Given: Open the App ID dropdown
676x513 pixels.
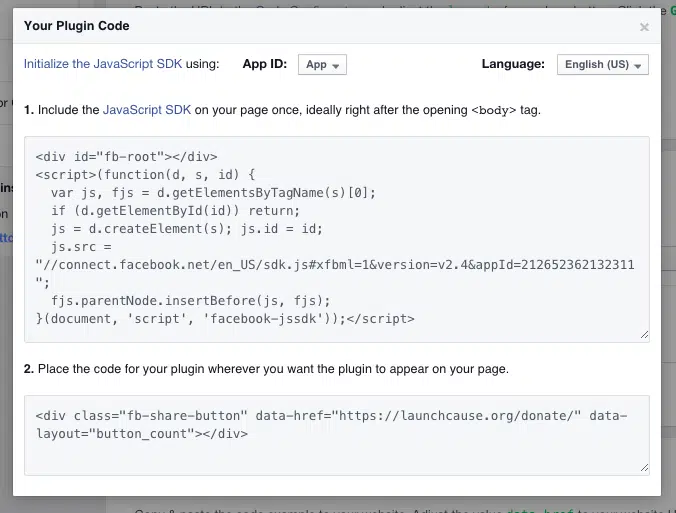Looking at the screenshot, I should tap(322, 65).
